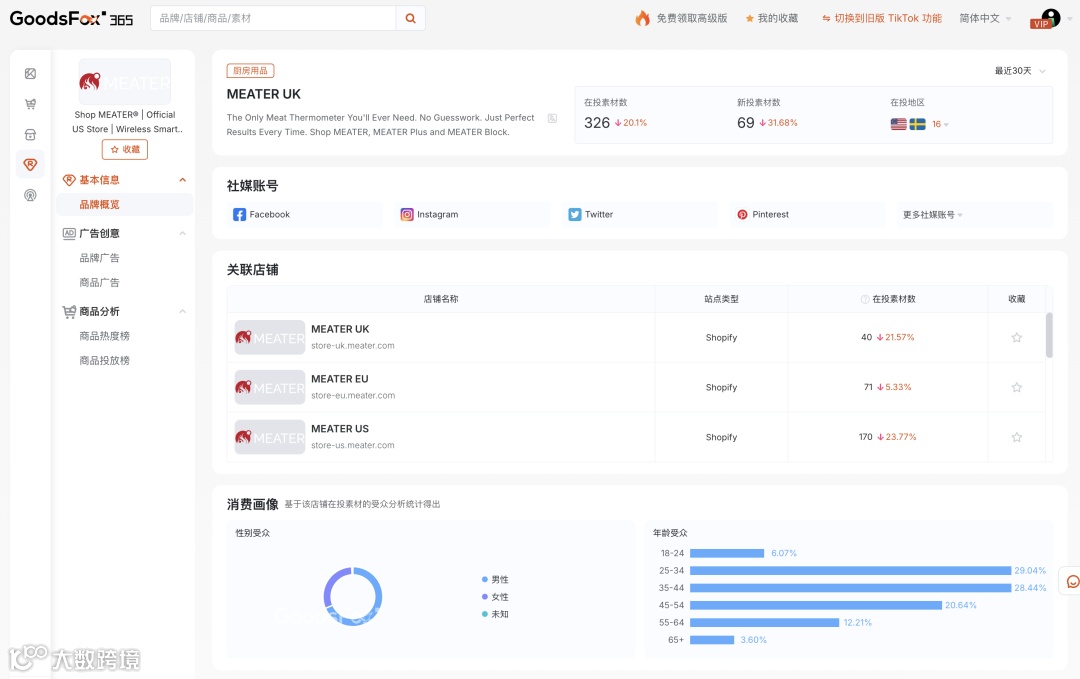Viewport: 1080px width, 679px height.
Task: Click the orange search magnifier button
Action: click(411, 19)
